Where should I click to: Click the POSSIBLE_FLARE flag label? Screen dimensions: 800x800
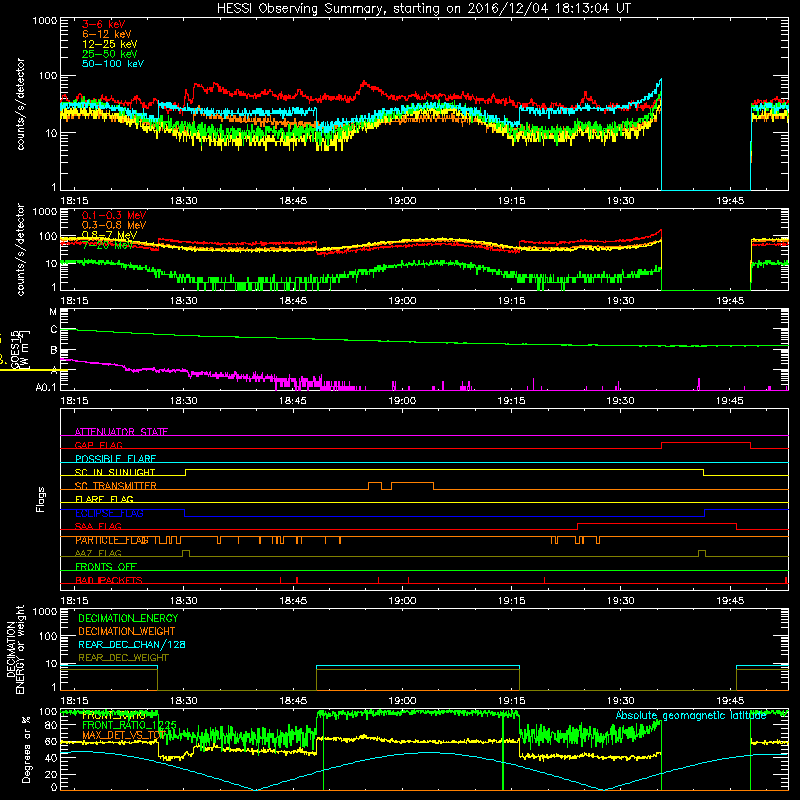click(115, 459)
